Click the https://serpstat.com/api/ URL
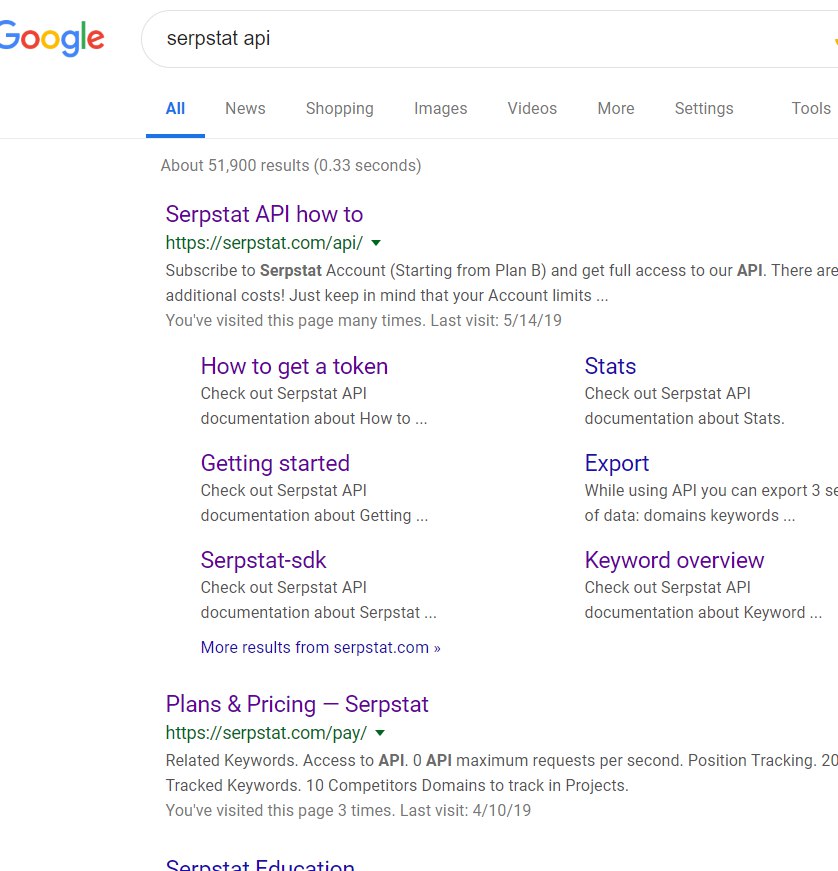 [x=264, y=243]
